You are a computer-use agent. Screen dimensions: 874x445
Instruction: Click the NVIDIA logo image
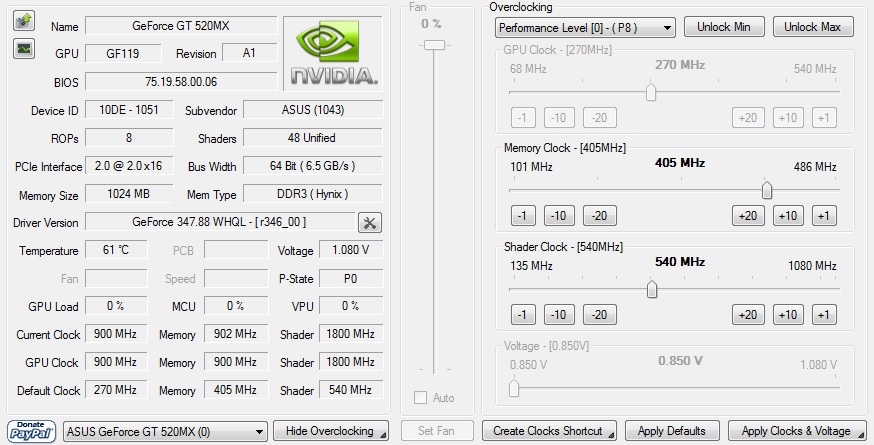(333, 54)
